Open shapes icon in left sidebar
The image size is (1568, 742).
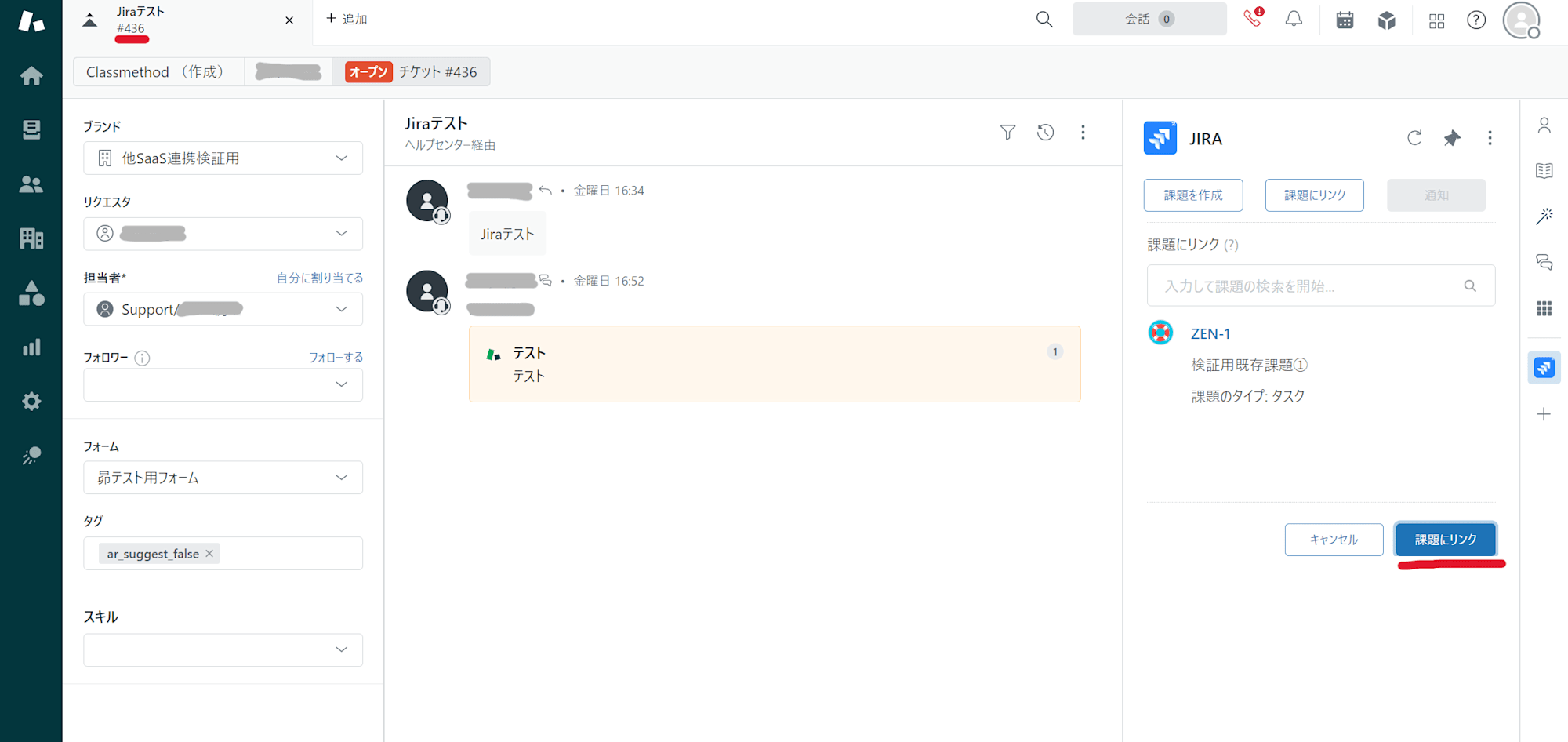[31, 293]
